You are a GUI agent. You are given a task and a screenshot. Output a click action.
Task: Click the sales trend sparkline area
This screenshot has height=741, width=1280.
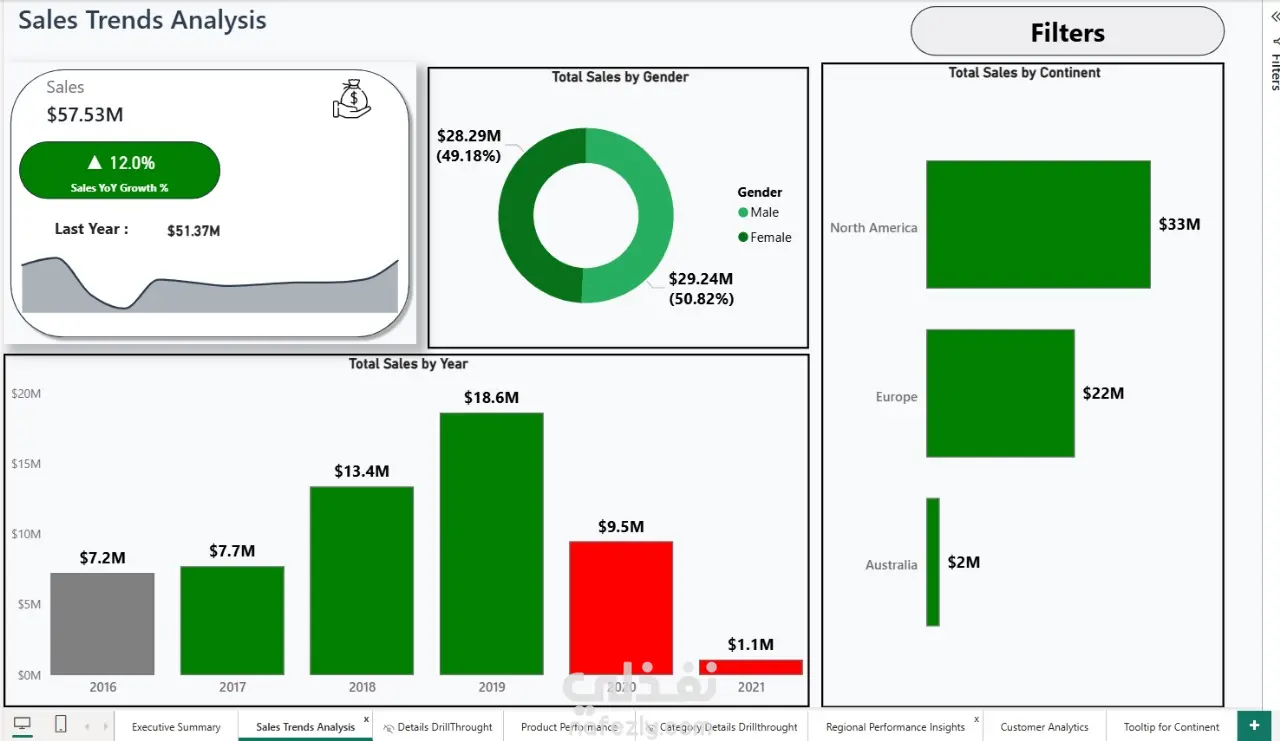(210, 285)
